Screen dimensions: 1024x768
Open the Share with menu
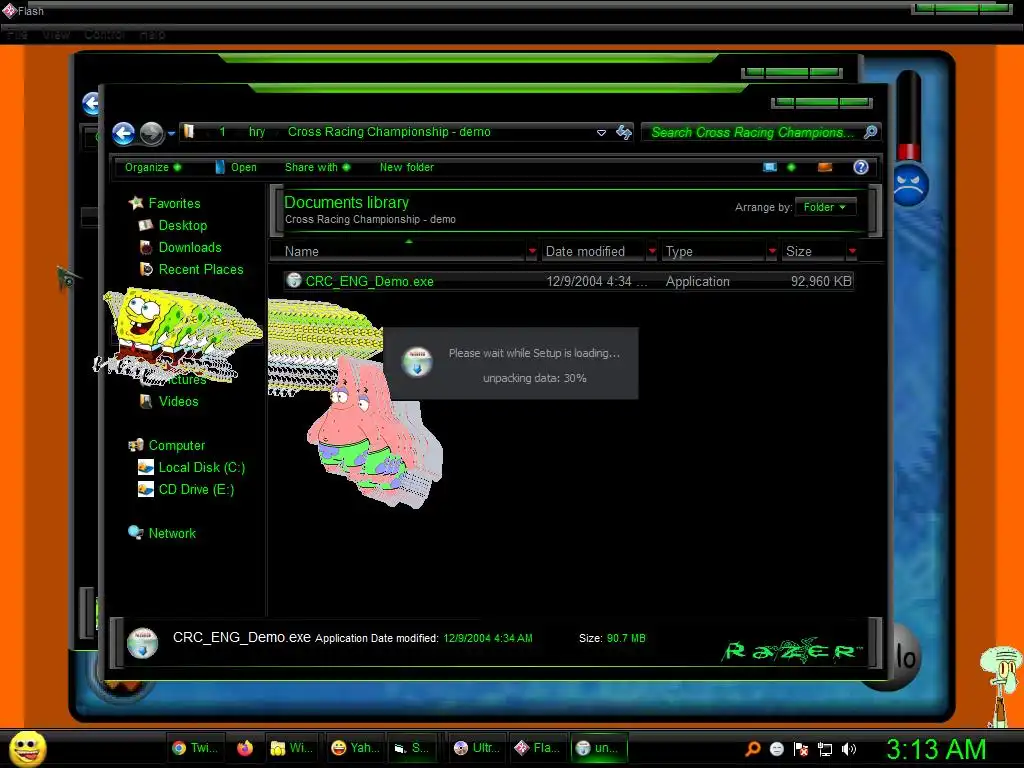click(x=317, y=167)
